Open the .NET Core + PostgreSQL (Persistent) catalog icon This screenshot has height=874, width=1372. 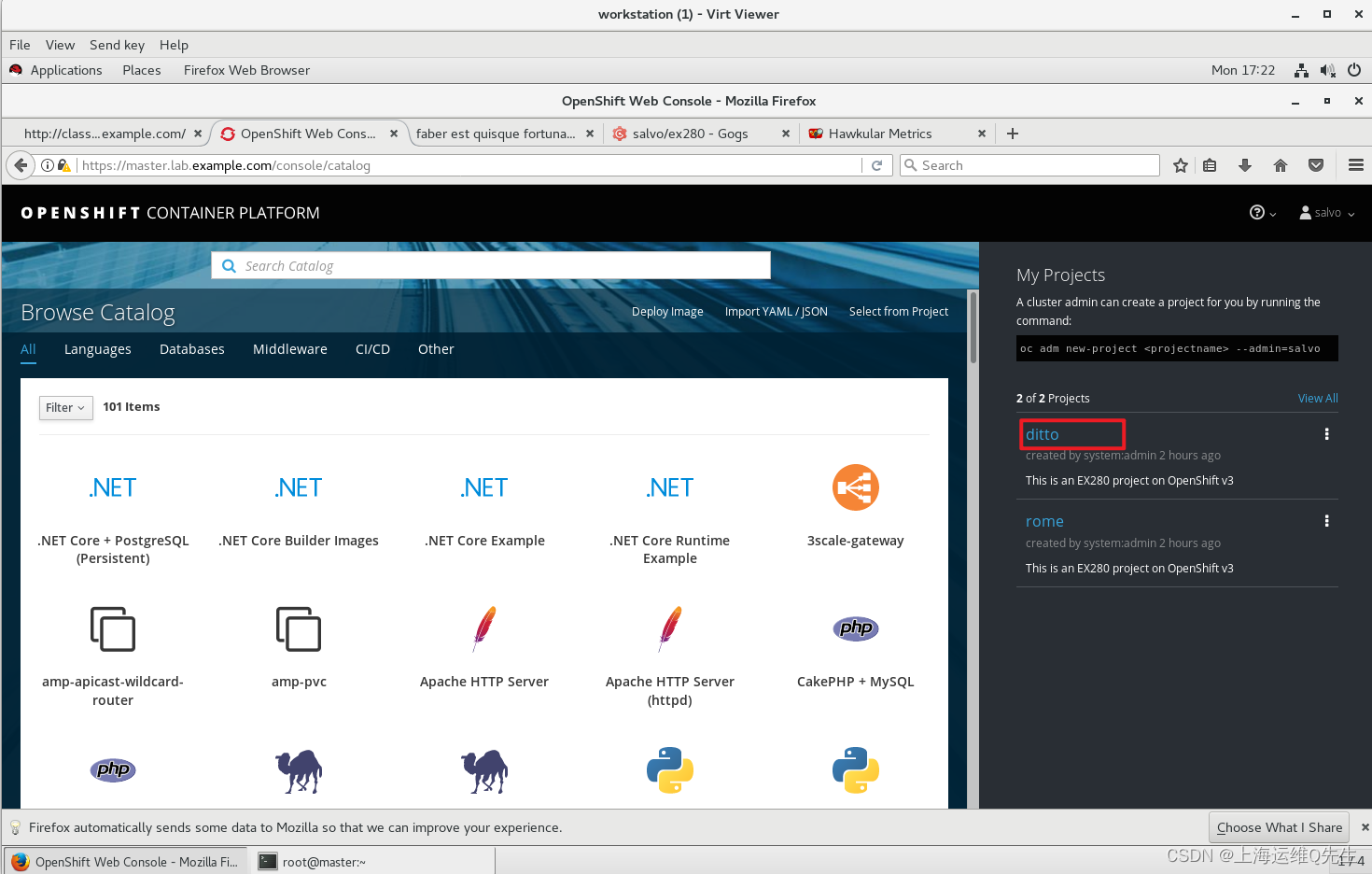113,487
